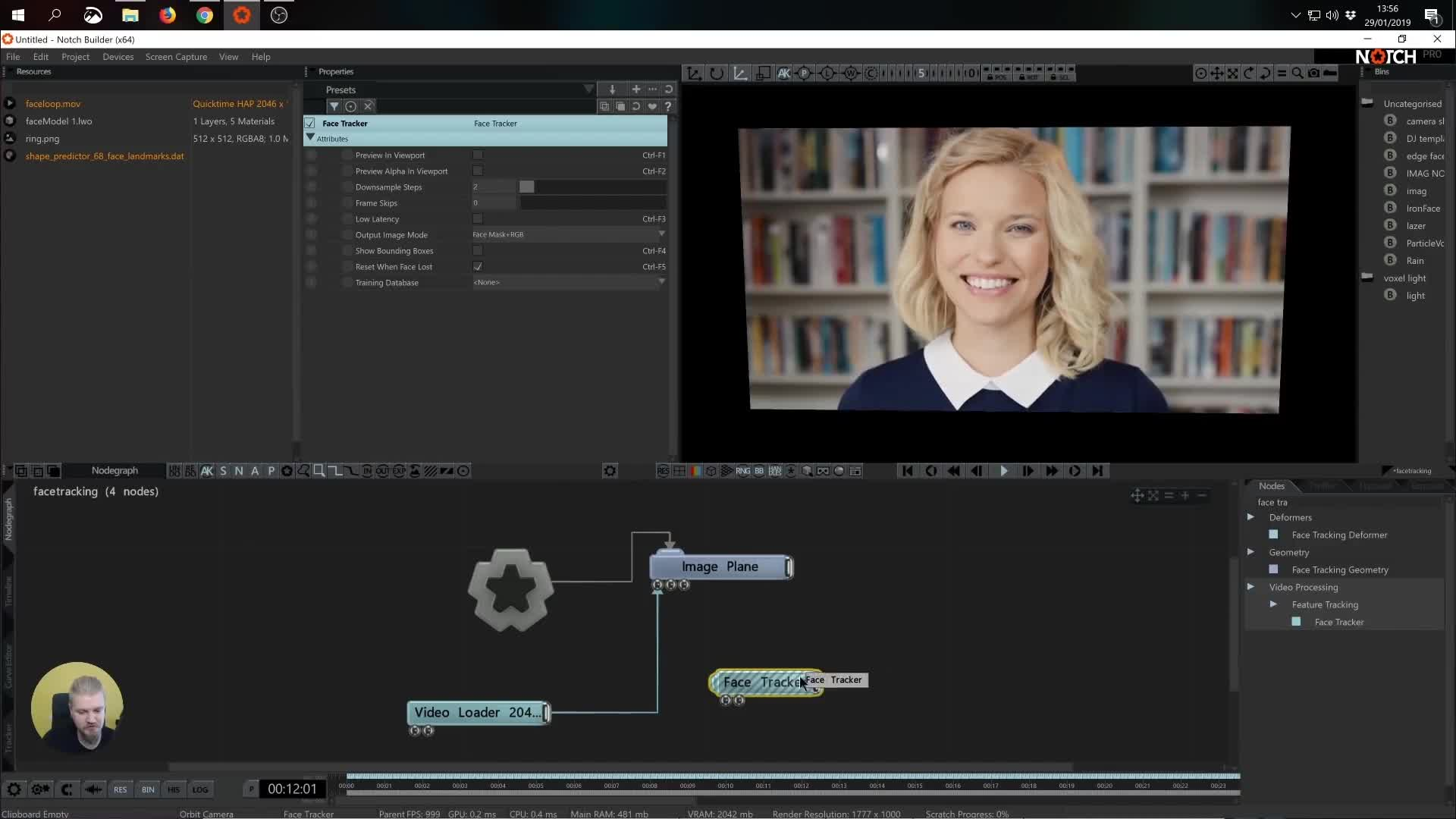
Task: Select the Face Tracking Deformer node entry
Action: coord(1339,535)
